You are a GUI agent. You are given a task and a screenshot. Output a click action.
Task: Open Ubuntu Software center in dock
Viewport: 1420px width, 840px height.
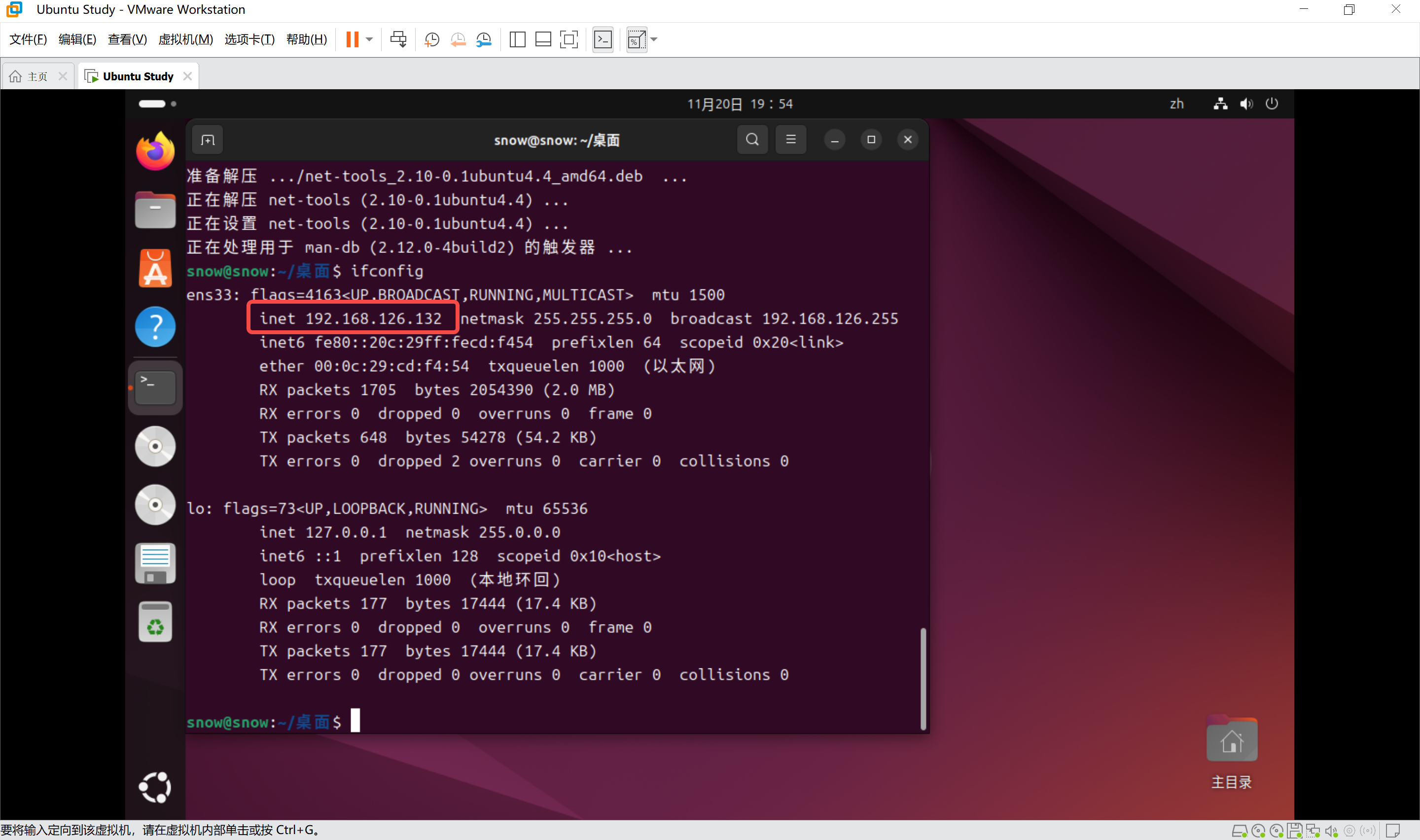pyautogui.click(x=155, y=268)
